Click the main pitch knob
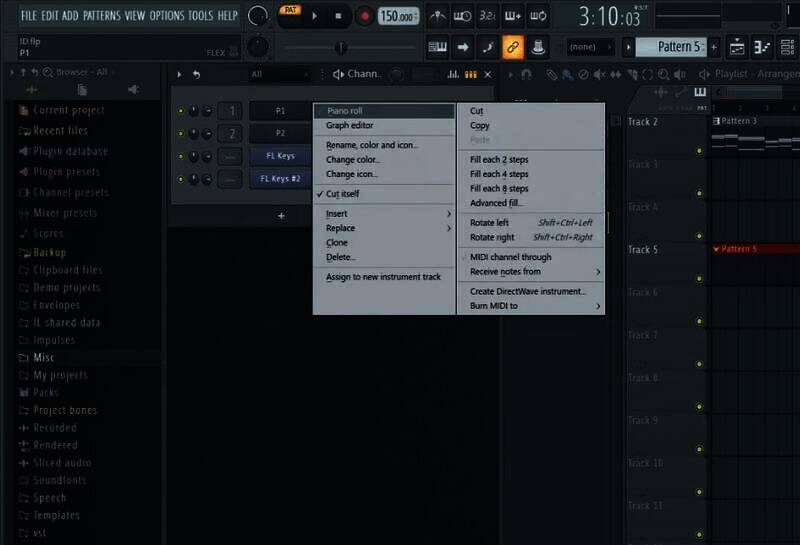This screenshot has height=545, width=800. [258, 47]
